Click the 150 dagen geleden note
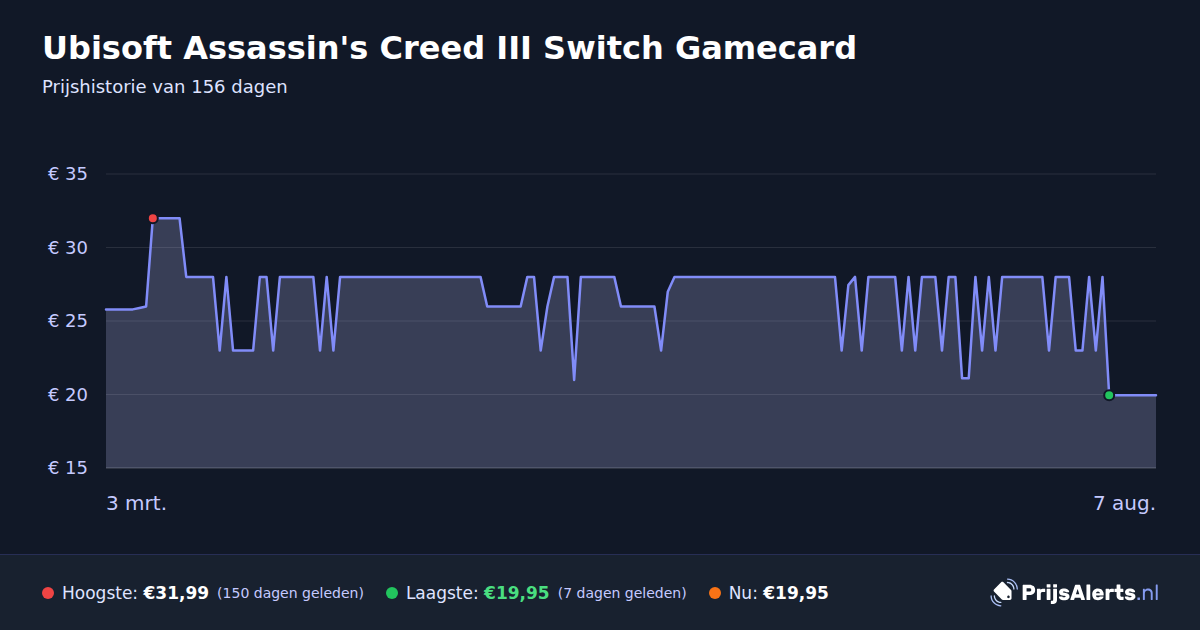 click(x=290, y=593)
